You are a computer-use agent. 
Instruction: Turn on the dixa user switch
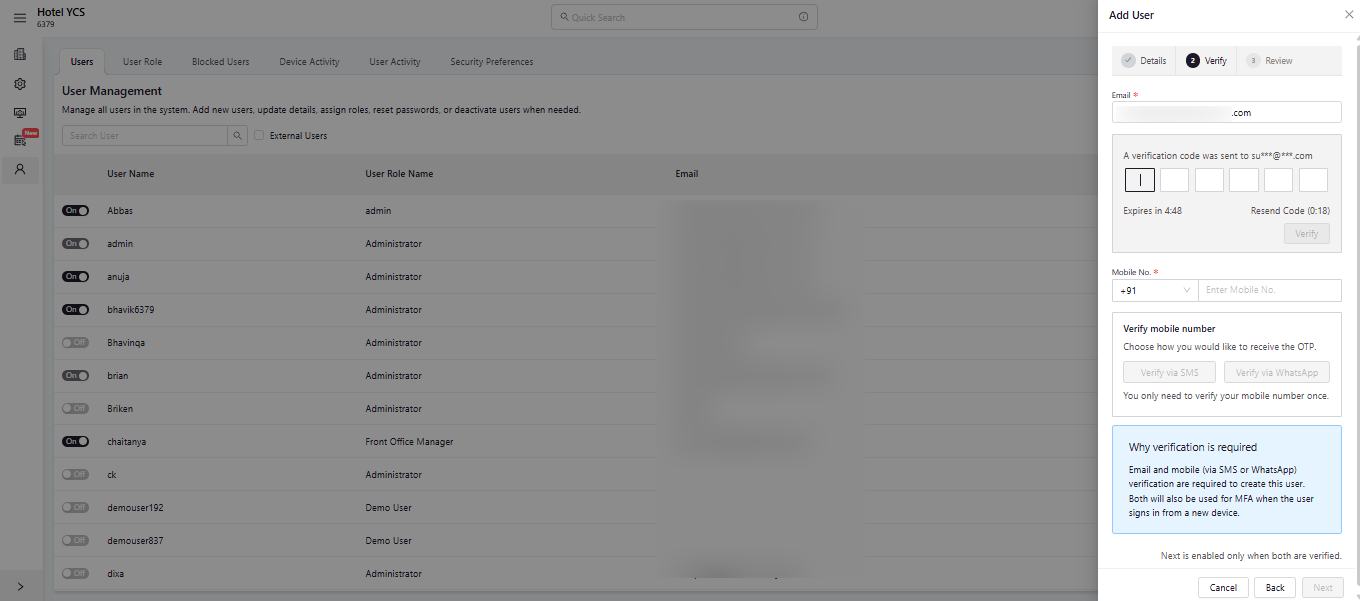pyautogui.click(x=75, y=574)
